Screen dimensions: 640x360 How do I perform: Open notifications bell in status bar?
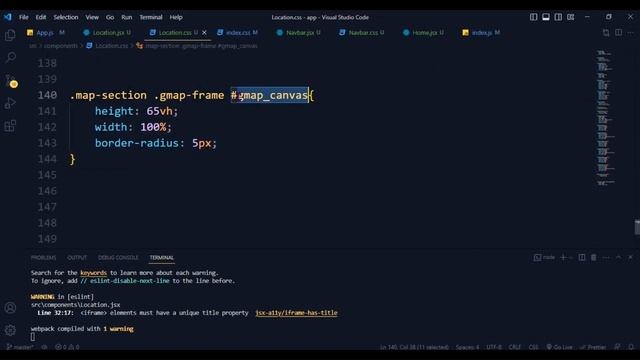click(631, 347)
